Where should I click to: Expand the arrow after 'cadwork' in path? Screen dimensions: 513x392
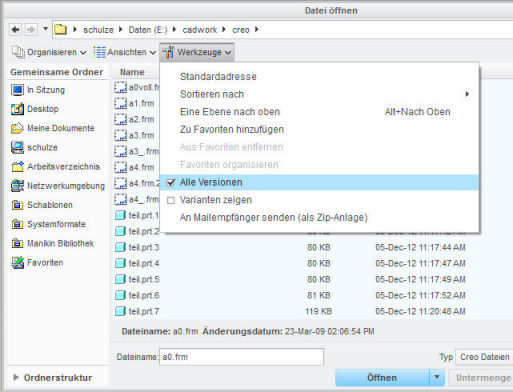(x=224, y=29)
